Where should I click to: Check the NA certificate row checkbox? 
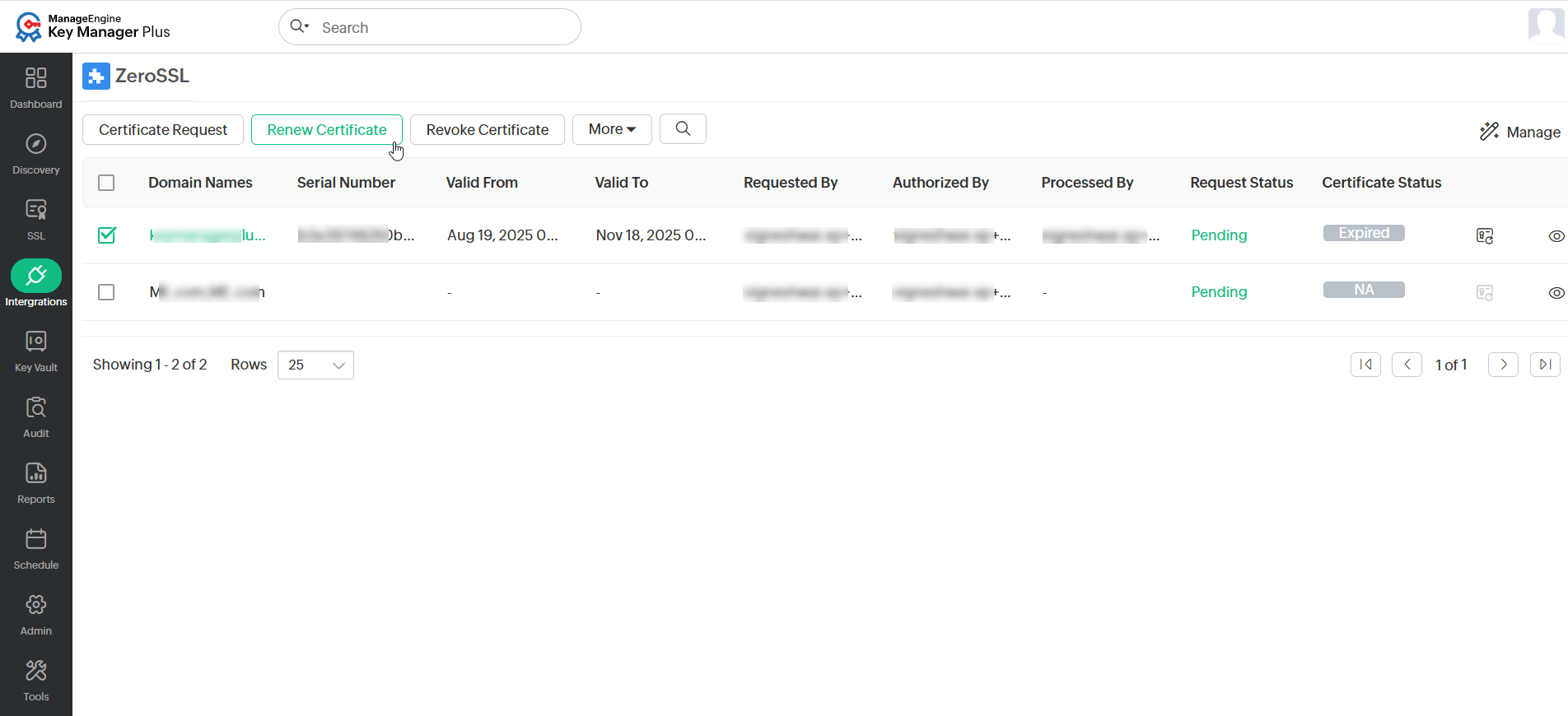[106, 292]
